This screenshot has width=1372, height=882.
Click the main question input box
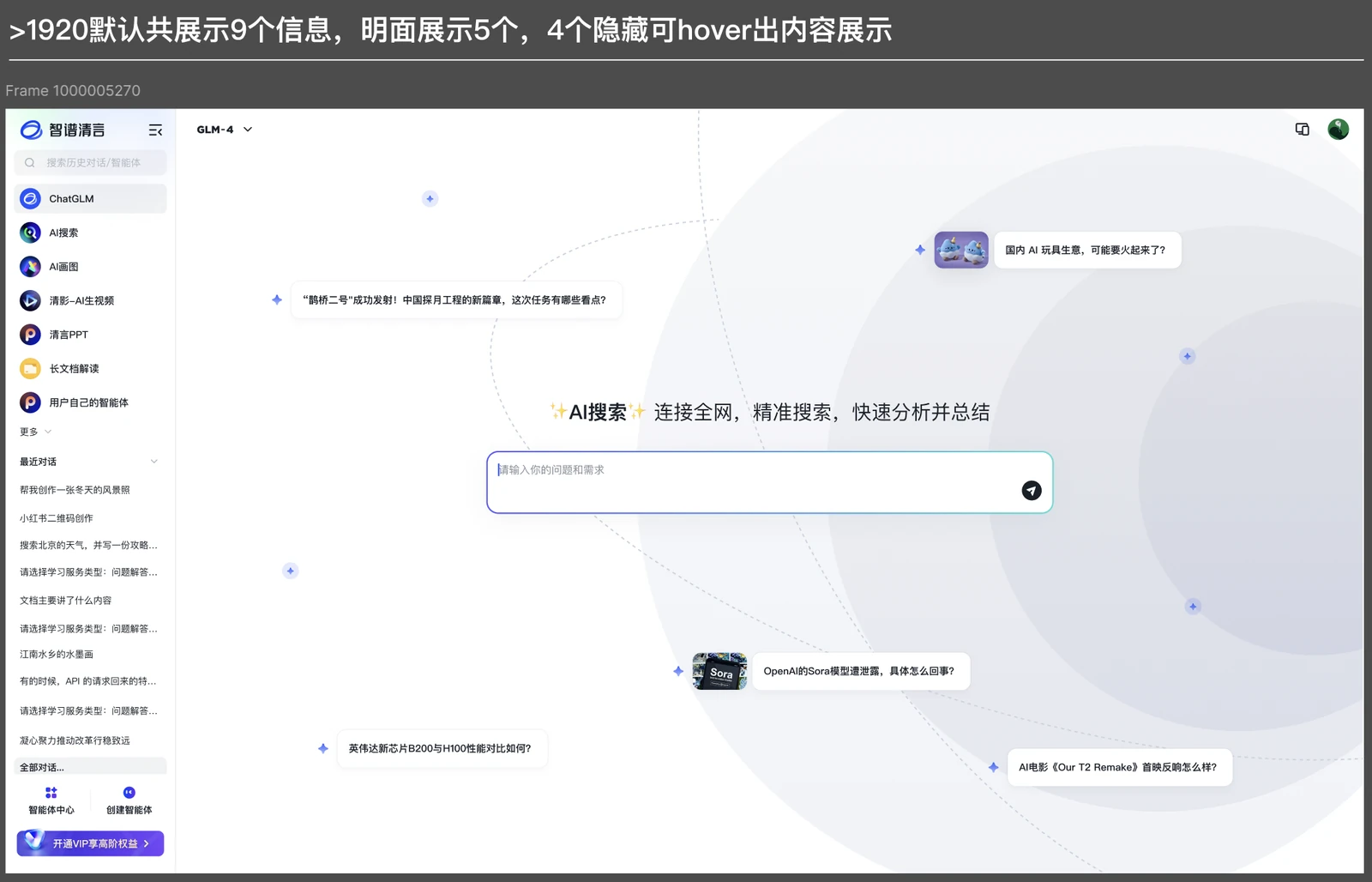pos(769,482)
